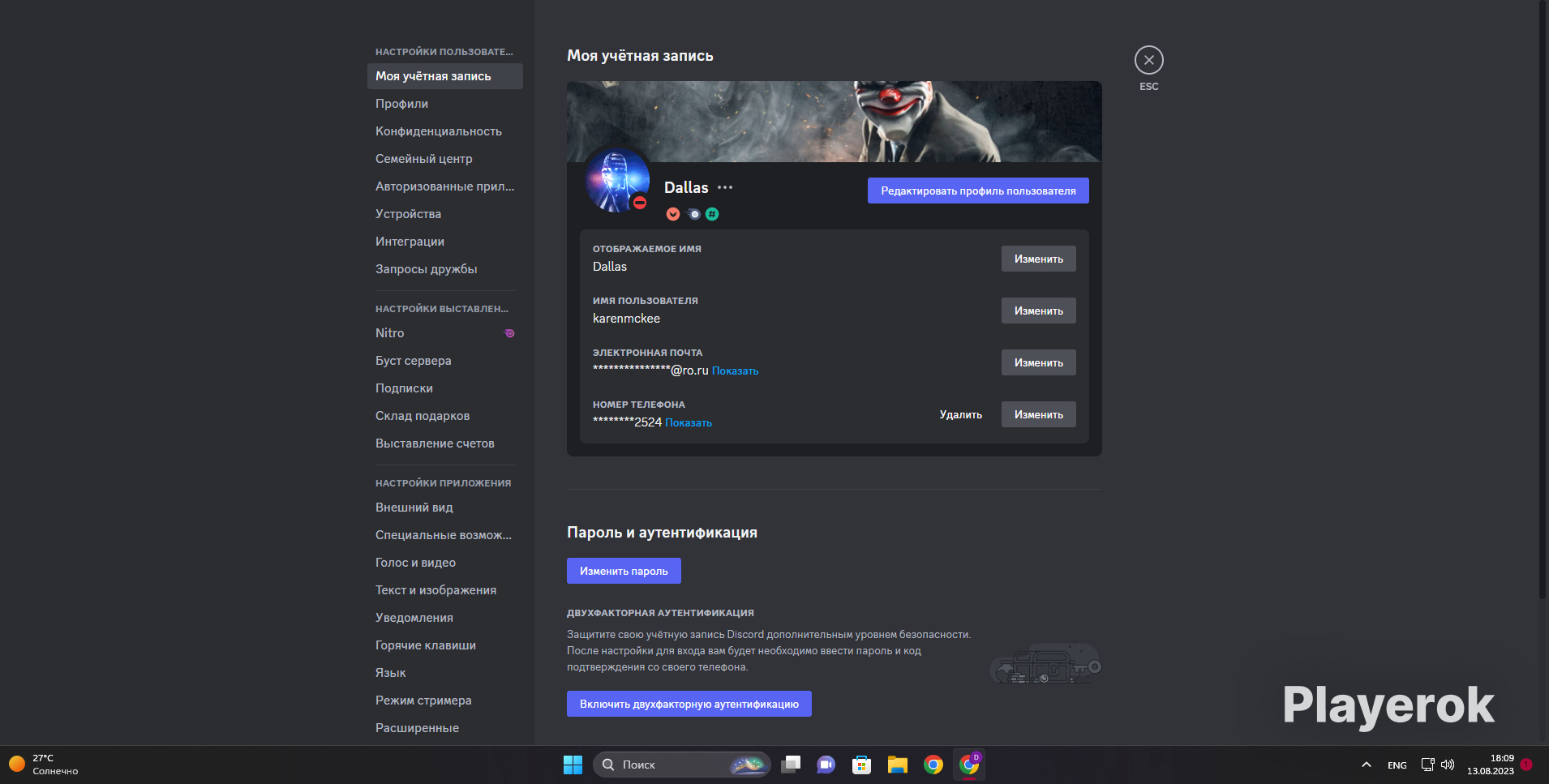Open 'Режим стримера' settings
The image size is (1549, 784).
[x=445, y=700]
